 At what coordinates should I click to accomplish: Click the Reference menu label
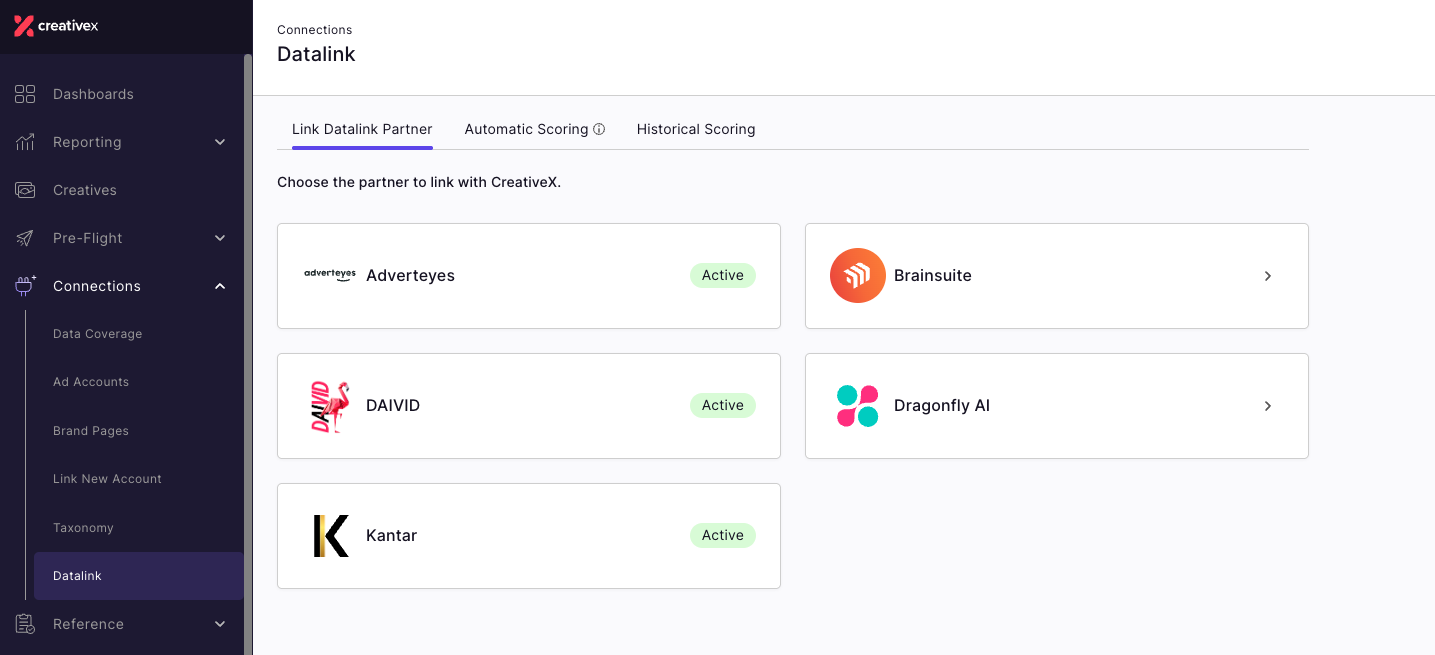[88, 624]
